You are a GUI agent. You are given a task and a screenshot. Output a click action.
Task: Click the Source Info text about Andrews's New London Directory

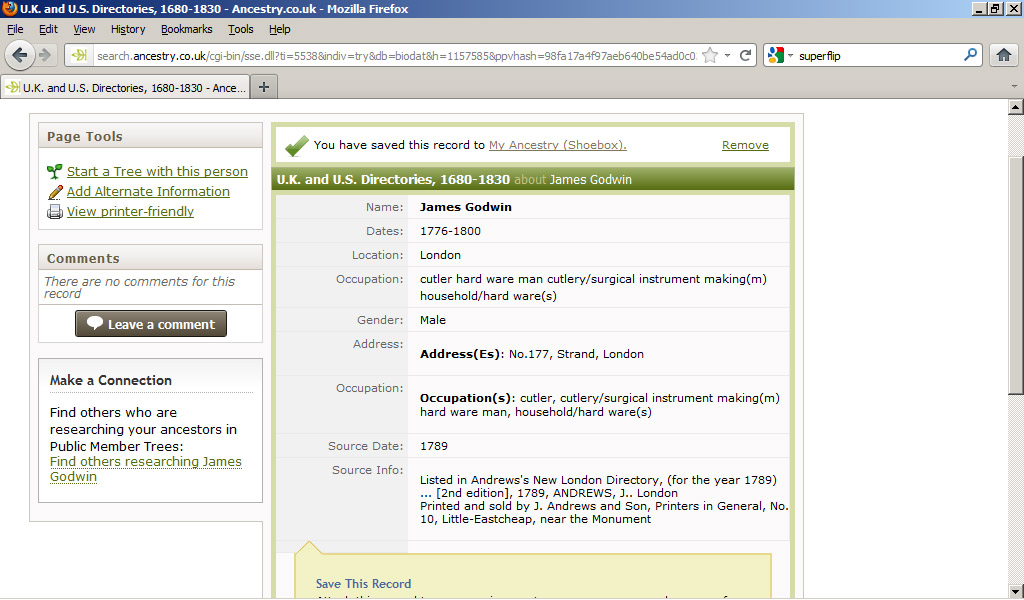(x=603, y=499)
